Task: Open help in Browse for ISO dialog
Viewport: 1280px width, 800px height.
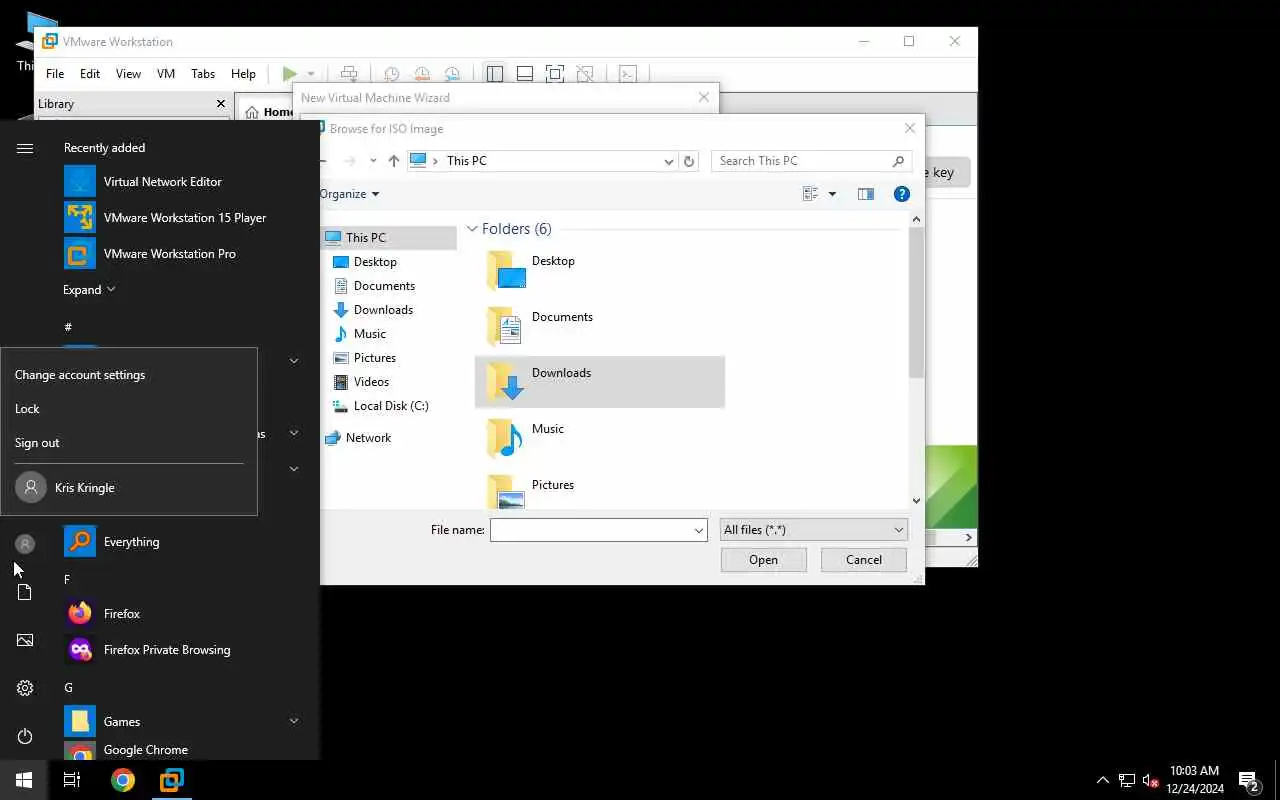Action: click(901, 194)
